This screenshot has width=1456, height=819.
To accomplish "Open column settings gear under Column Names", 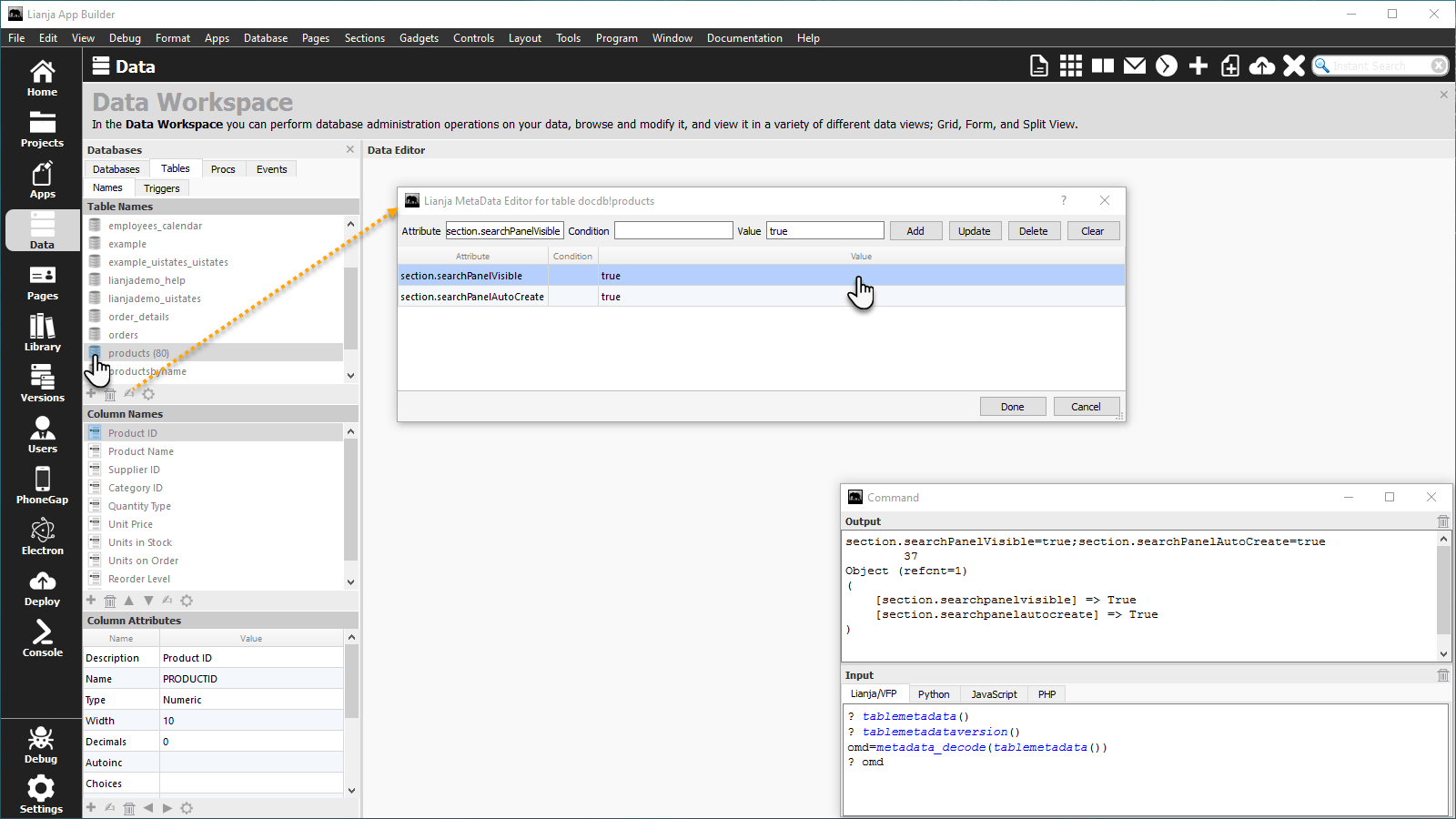I will click(x=187, y=601).
